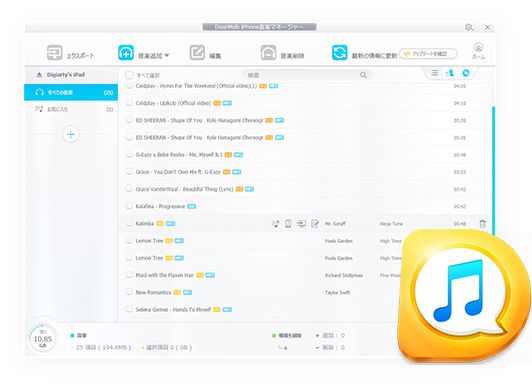Check the Grace VanderWaal - Beautiful Thing checkbox
This screenshot has height=389, width=532.
129,189
